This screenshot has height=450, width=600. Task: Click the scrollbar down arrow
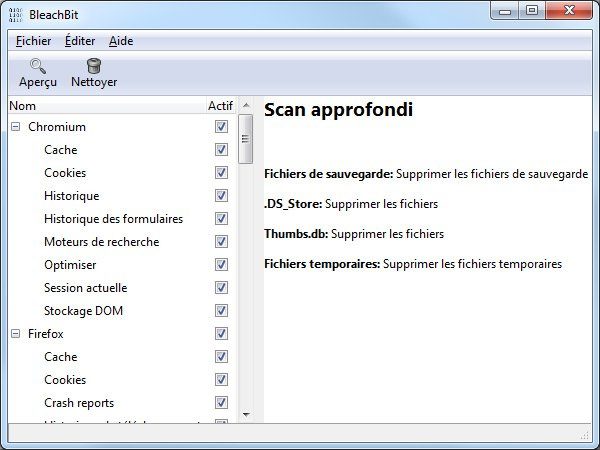(246, 414)
